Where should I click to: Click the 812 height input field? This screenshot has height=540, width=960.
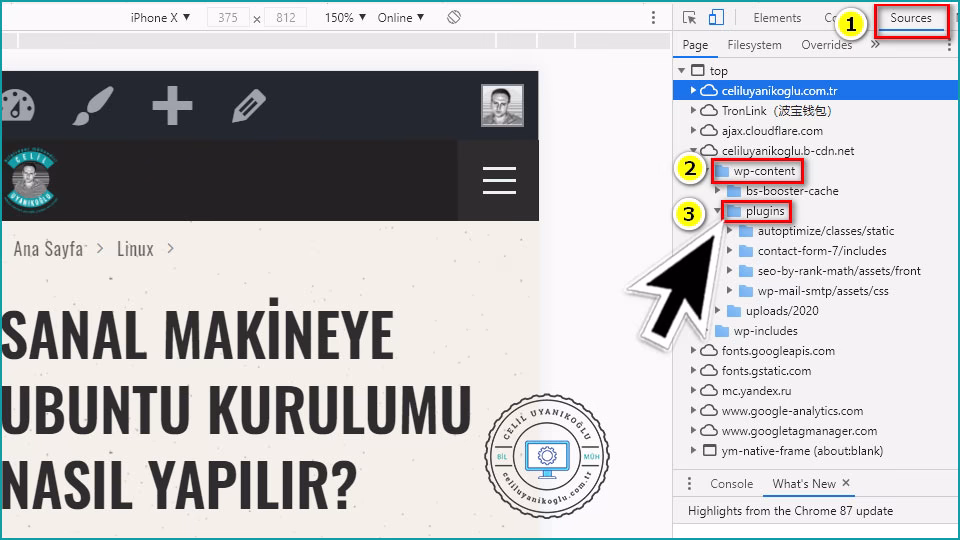285,18
